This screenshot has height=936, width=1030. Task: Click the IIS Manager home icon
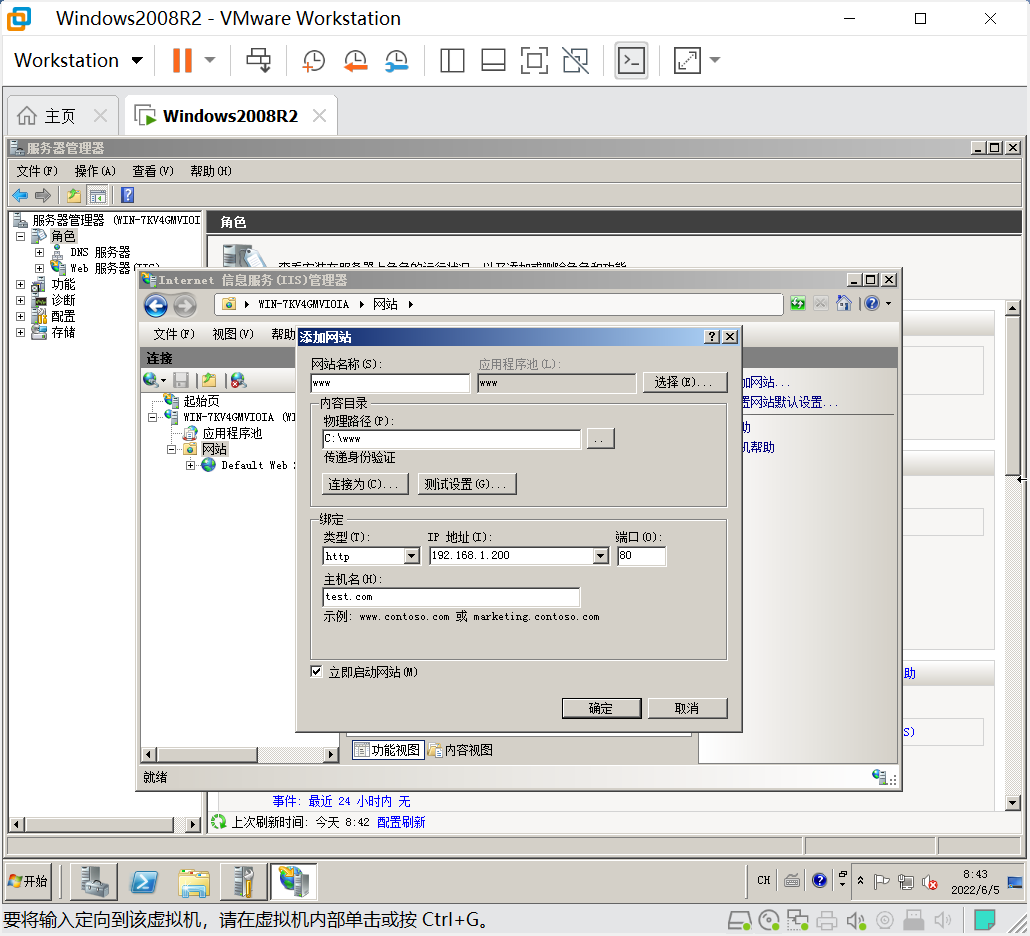[844, 303]
